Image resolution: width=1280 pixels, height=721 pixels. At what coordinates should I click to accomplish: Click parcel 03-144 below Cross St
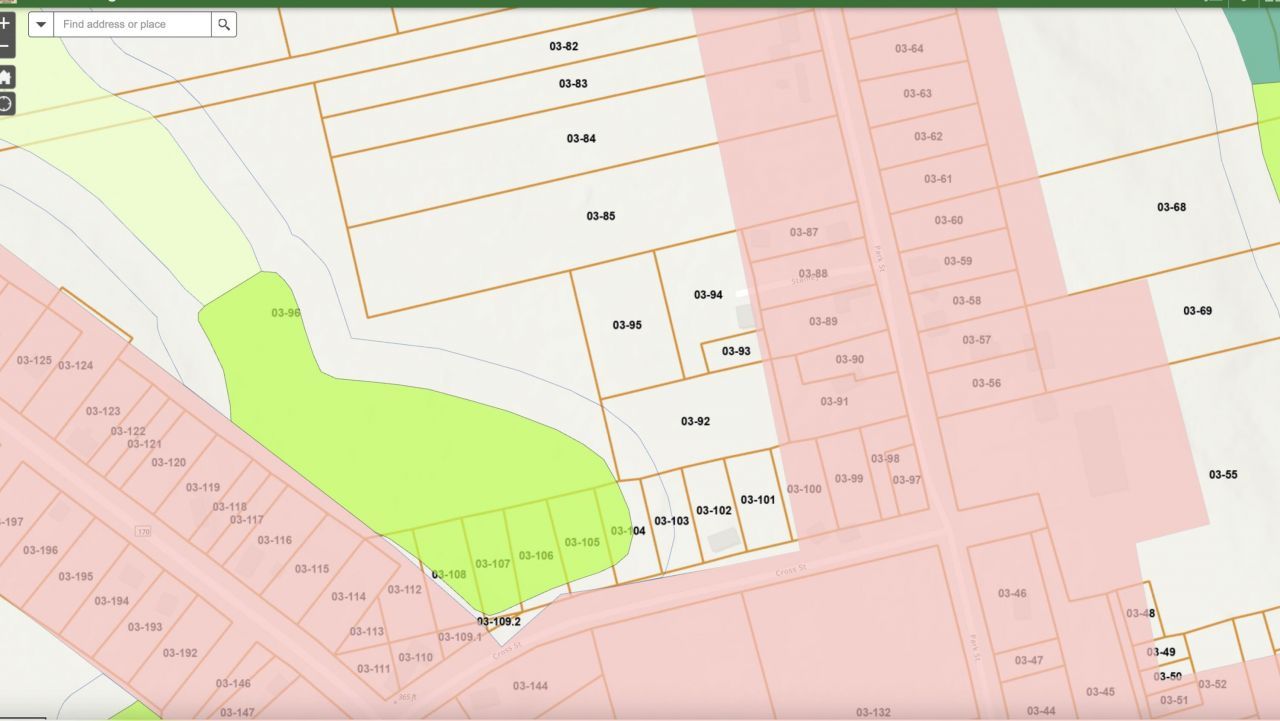point(530,685)
